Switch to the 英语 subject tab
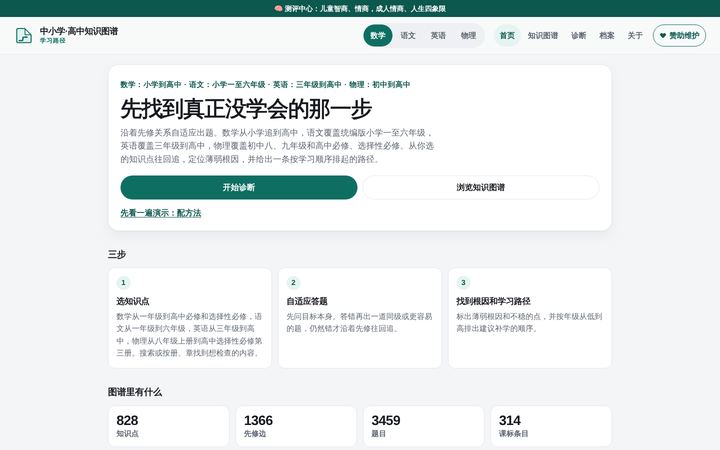This screenshot has width=720, height=450. click(438, 35)
